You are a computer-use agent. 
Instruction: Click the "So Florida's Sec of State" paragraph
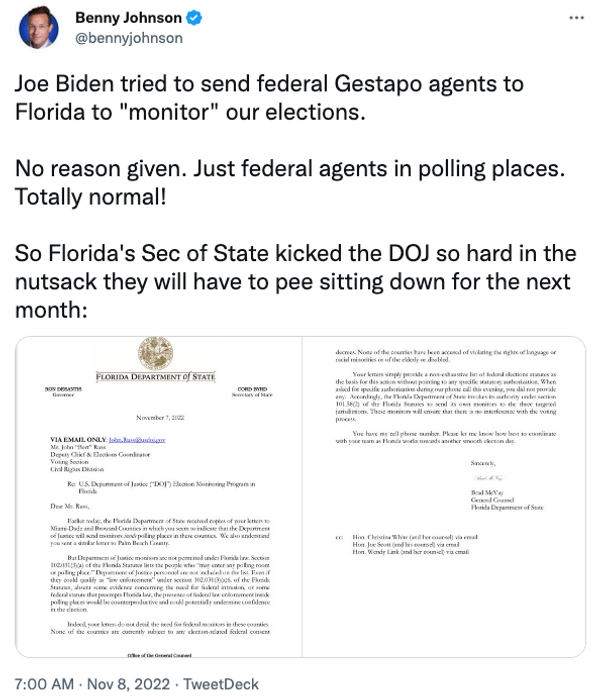[x=296, y=281]
